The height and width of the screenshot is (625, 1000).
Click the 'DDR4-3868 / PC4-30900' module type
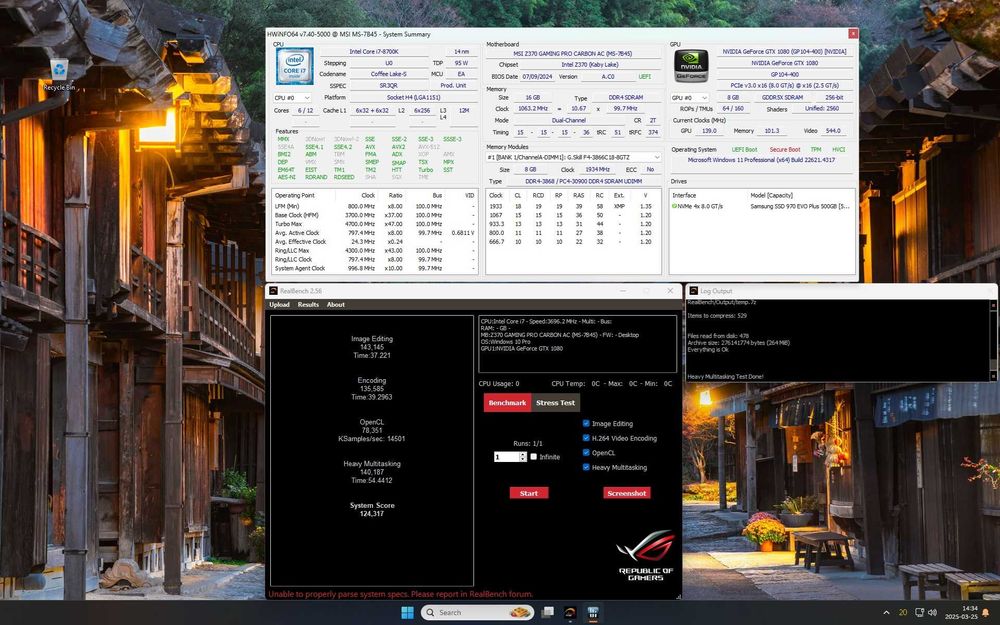[x=582, y=181]
